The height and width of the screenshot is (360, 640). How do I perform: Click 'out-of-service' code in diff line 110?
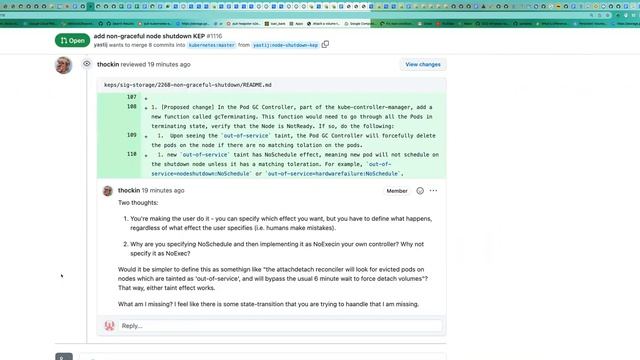[x=205, y=155]
